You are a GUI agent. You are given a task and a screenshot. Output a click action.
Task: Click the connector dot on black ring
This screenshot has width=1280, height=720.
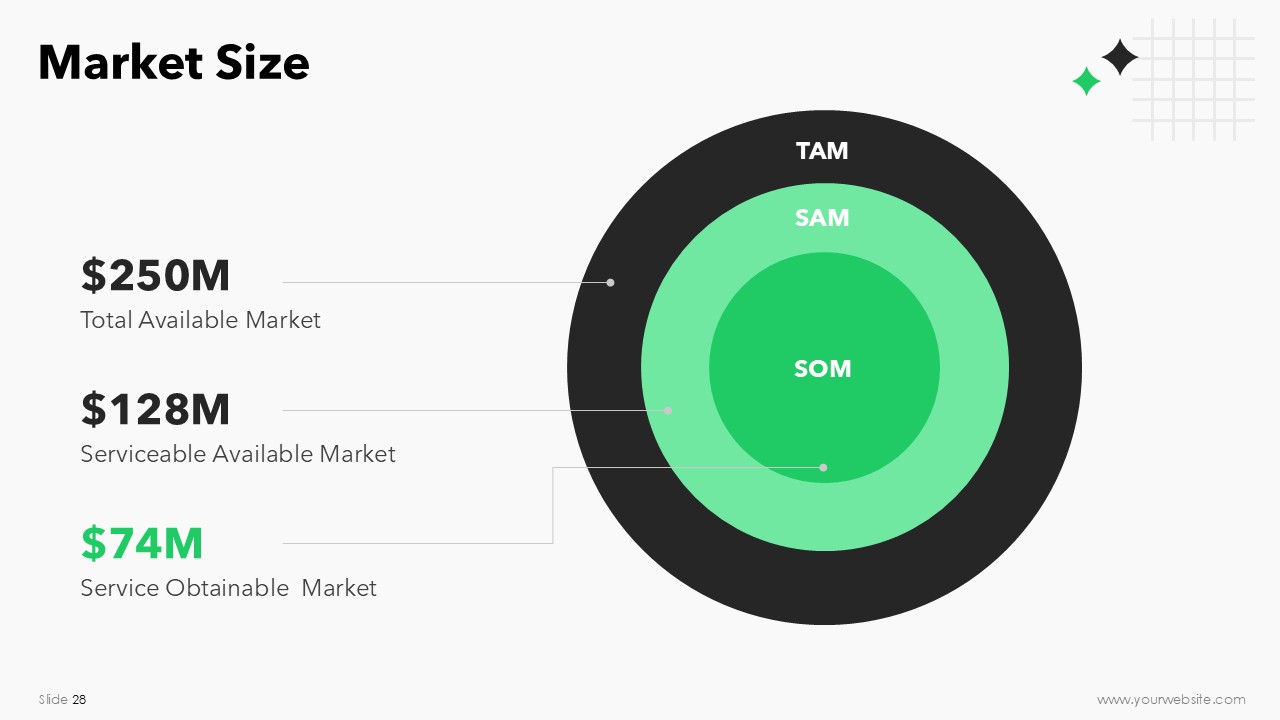click(x=610, y=283)
